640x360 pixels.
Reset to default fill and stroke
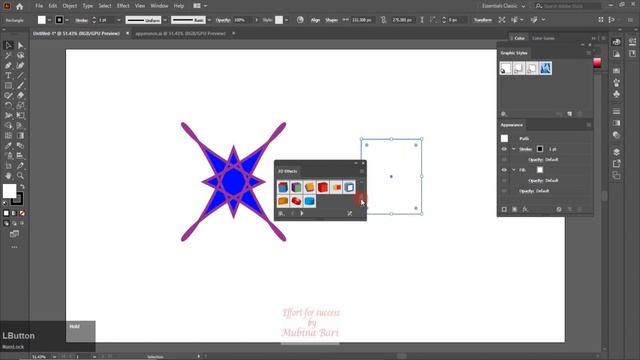[5, 203]
